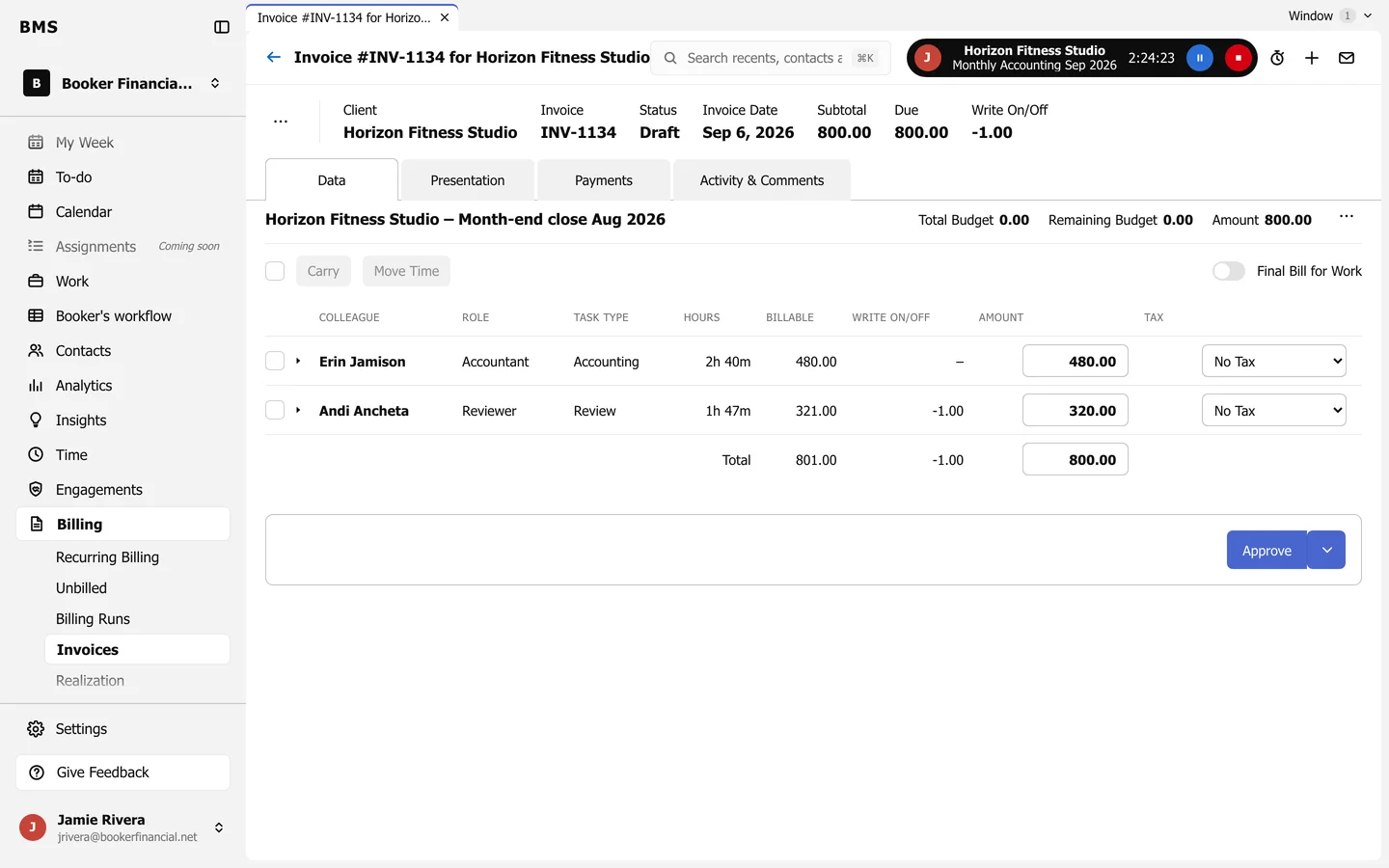Click the Move Time button
This screenshot has width=1389, height=868.
coord(406,271)
